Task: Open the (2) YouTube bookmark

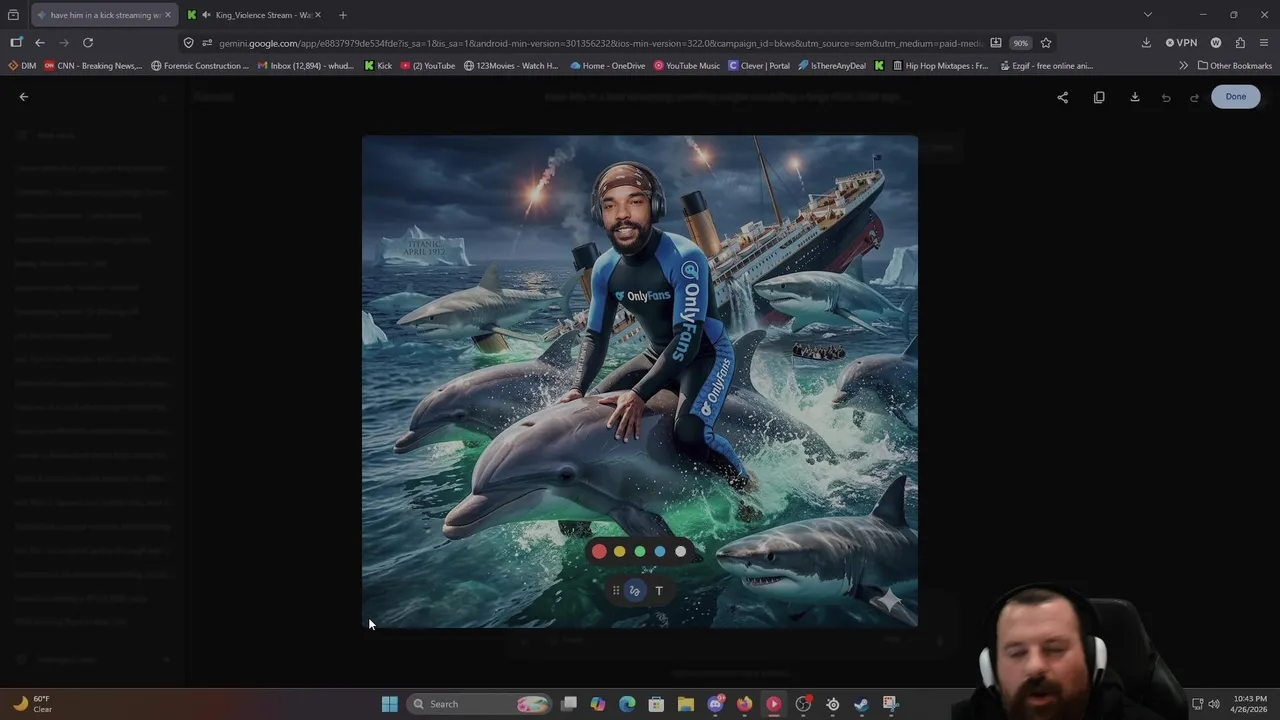Action: (427, 66)
